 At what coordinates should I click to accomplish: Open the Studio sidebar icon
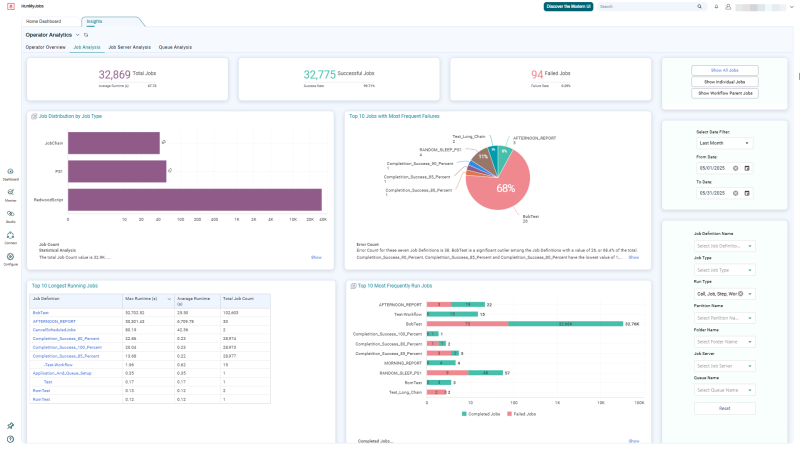10,214
